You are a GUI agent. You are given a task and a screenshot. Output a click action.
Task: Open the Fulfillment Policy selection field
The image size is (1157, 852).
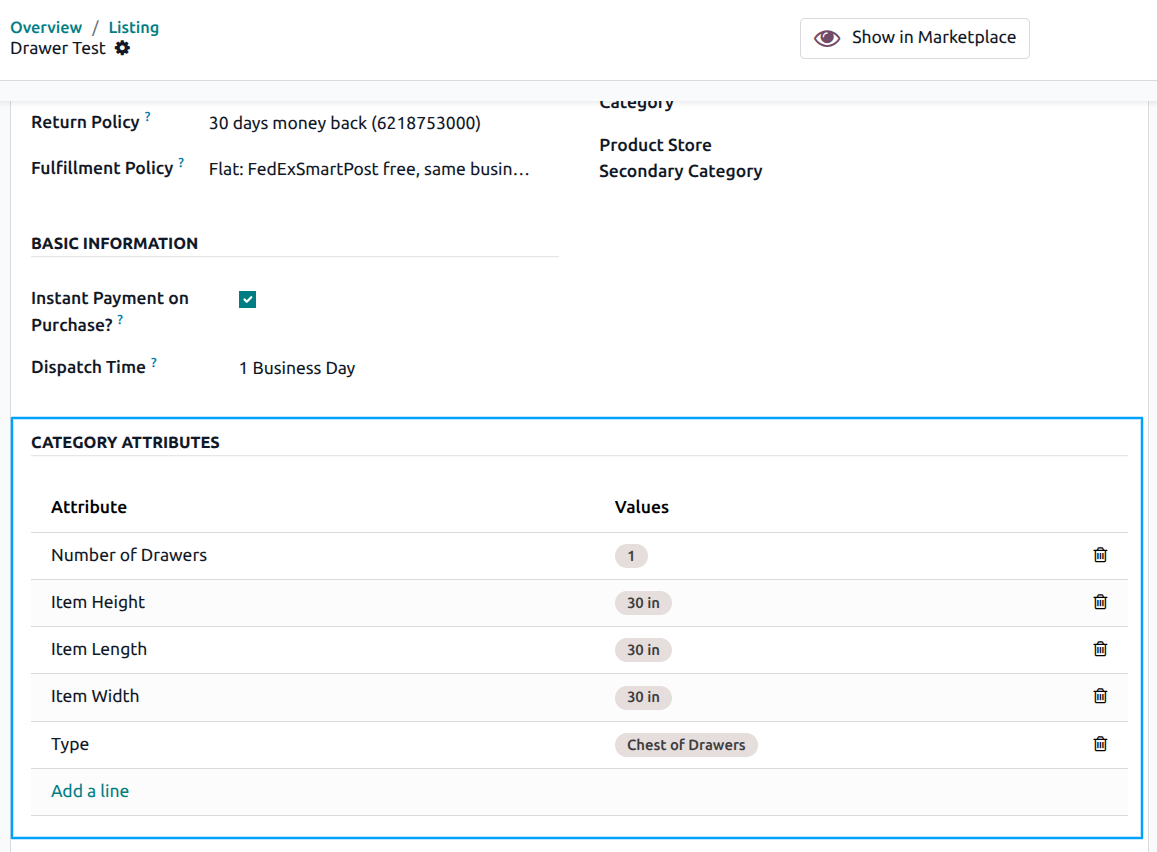coord(369,169)
